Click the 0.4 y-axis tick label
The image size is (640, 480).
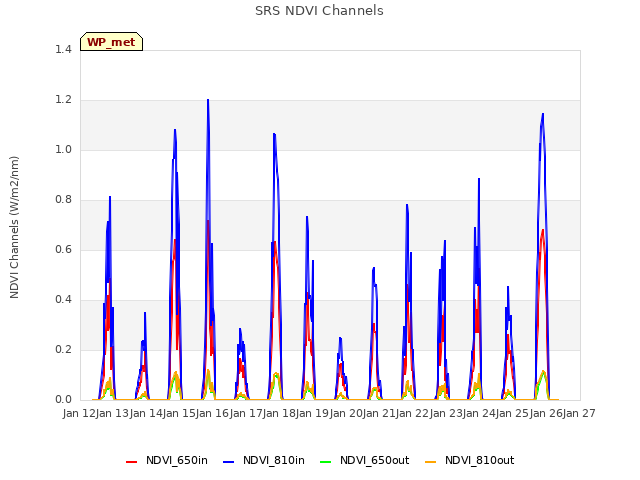coord(63,300)
